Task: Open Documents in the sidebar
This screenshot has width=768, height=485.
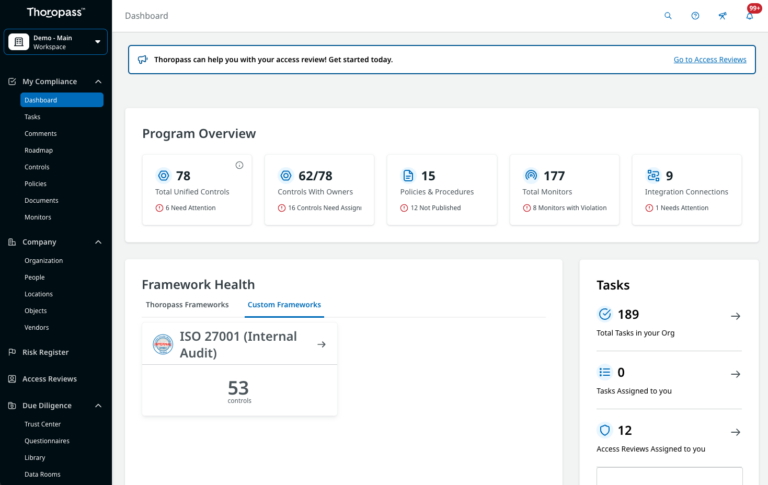Action: point(41,200)
